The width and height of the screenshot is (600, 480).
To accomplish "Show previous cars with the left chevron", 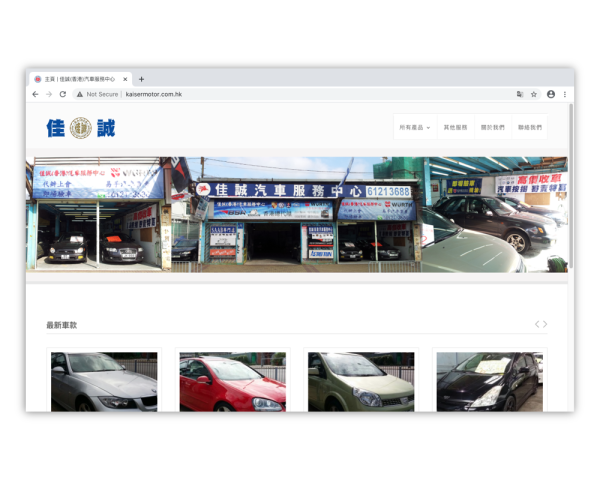I will coord(537,324).
